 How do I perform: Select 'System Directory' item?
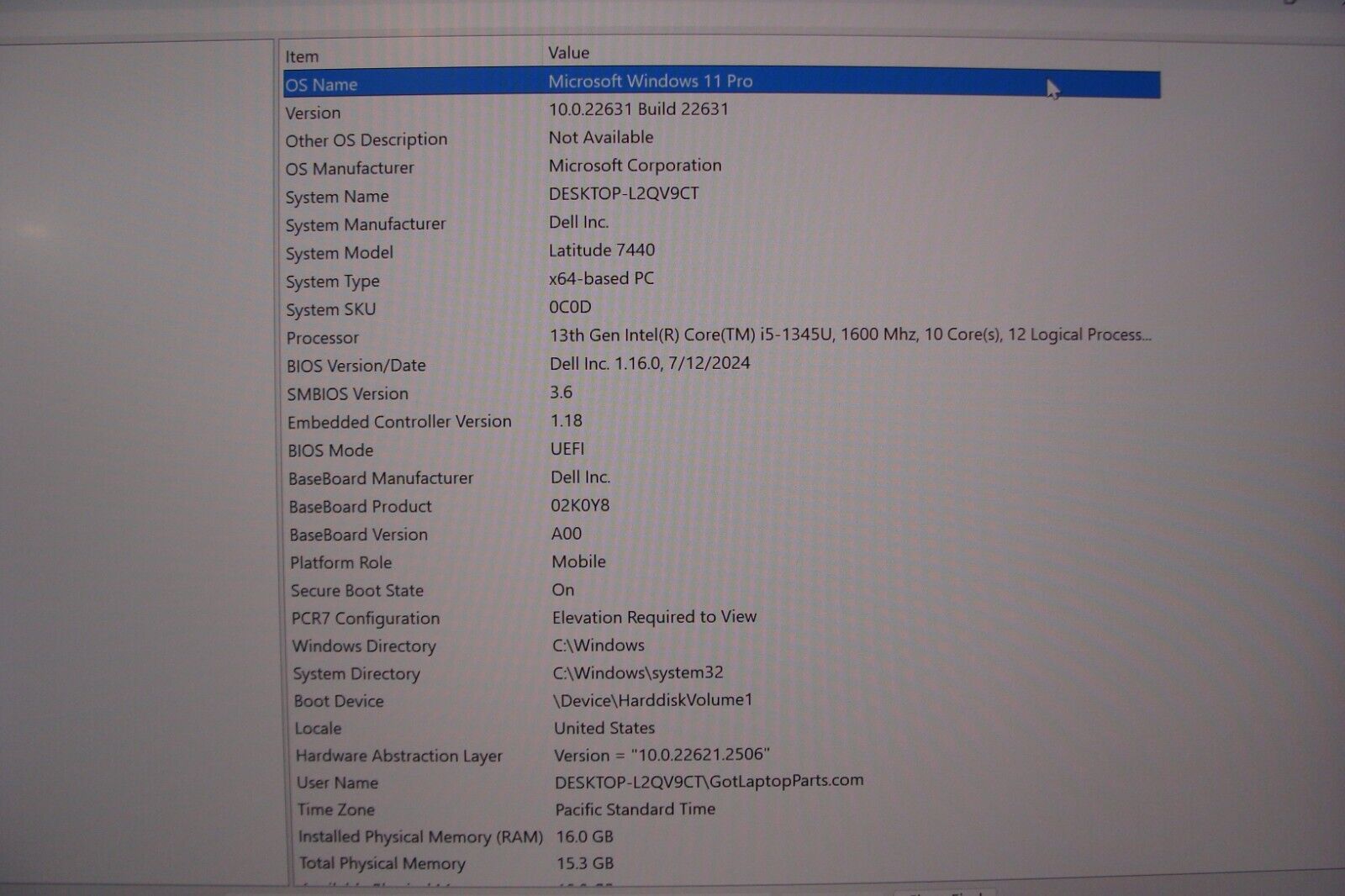[x=356, y=674]
